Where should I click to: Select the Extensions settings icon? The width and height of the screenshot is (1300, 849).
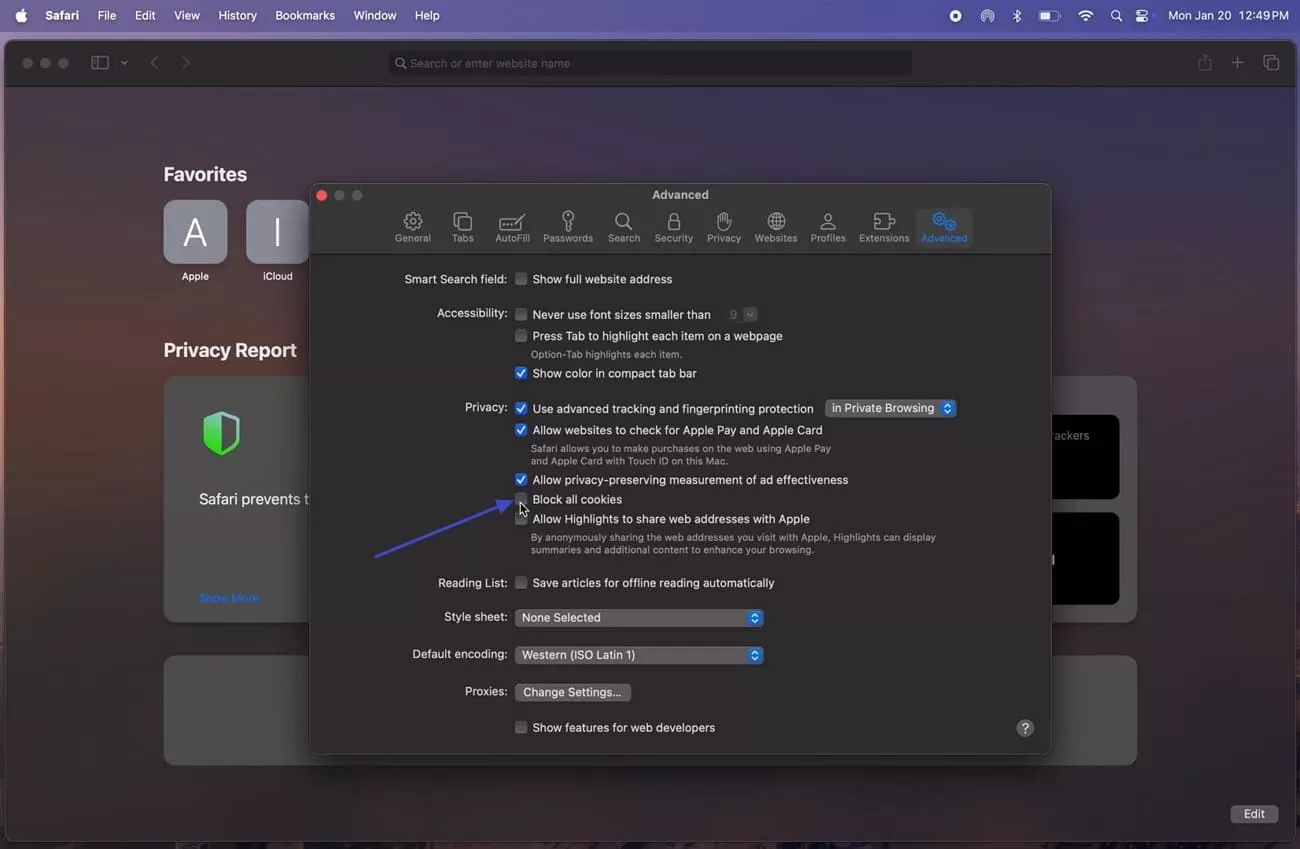(883, 227)
